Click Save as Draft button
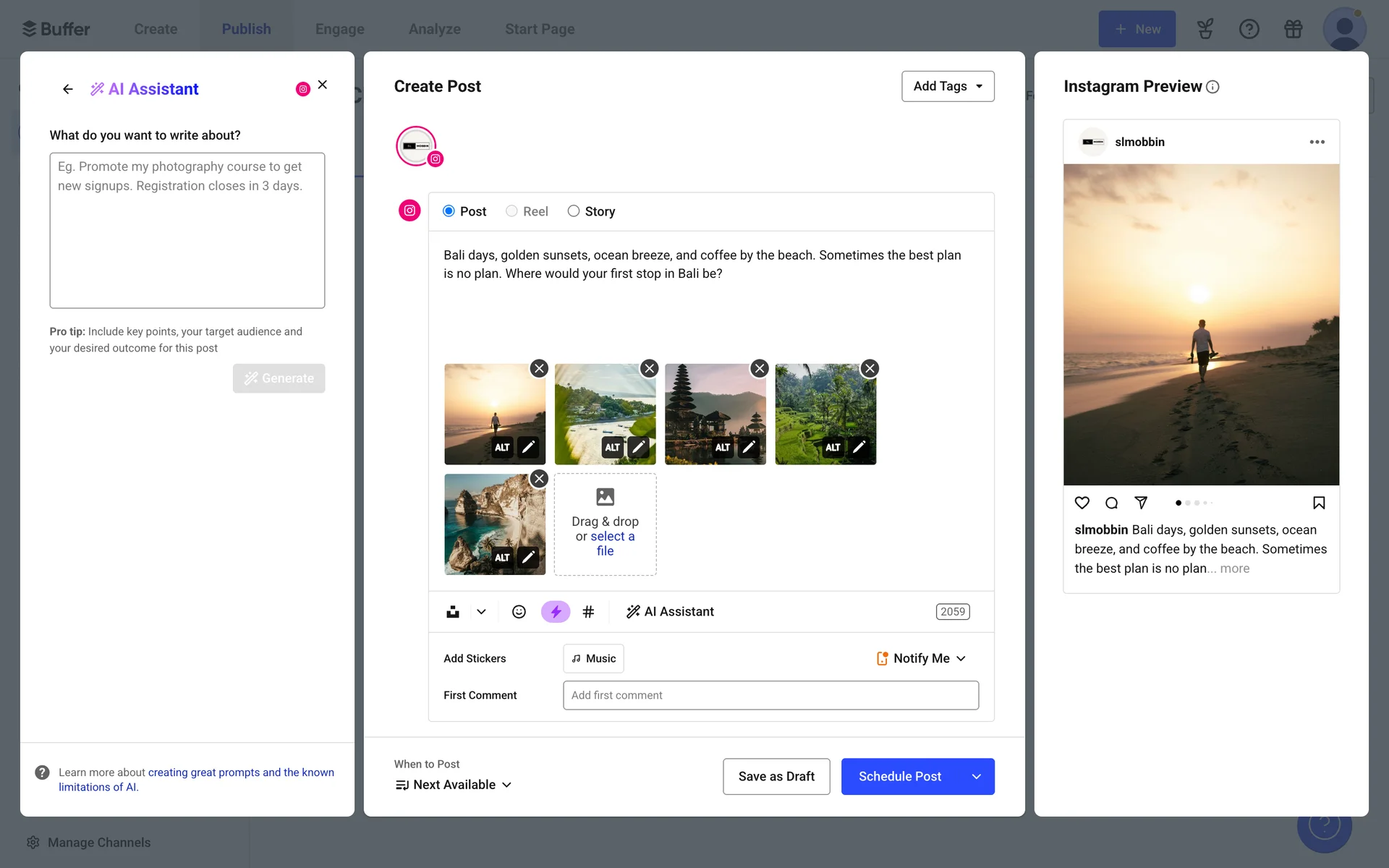The height and width of the screenshot is (868, 1389). point(776,776)
